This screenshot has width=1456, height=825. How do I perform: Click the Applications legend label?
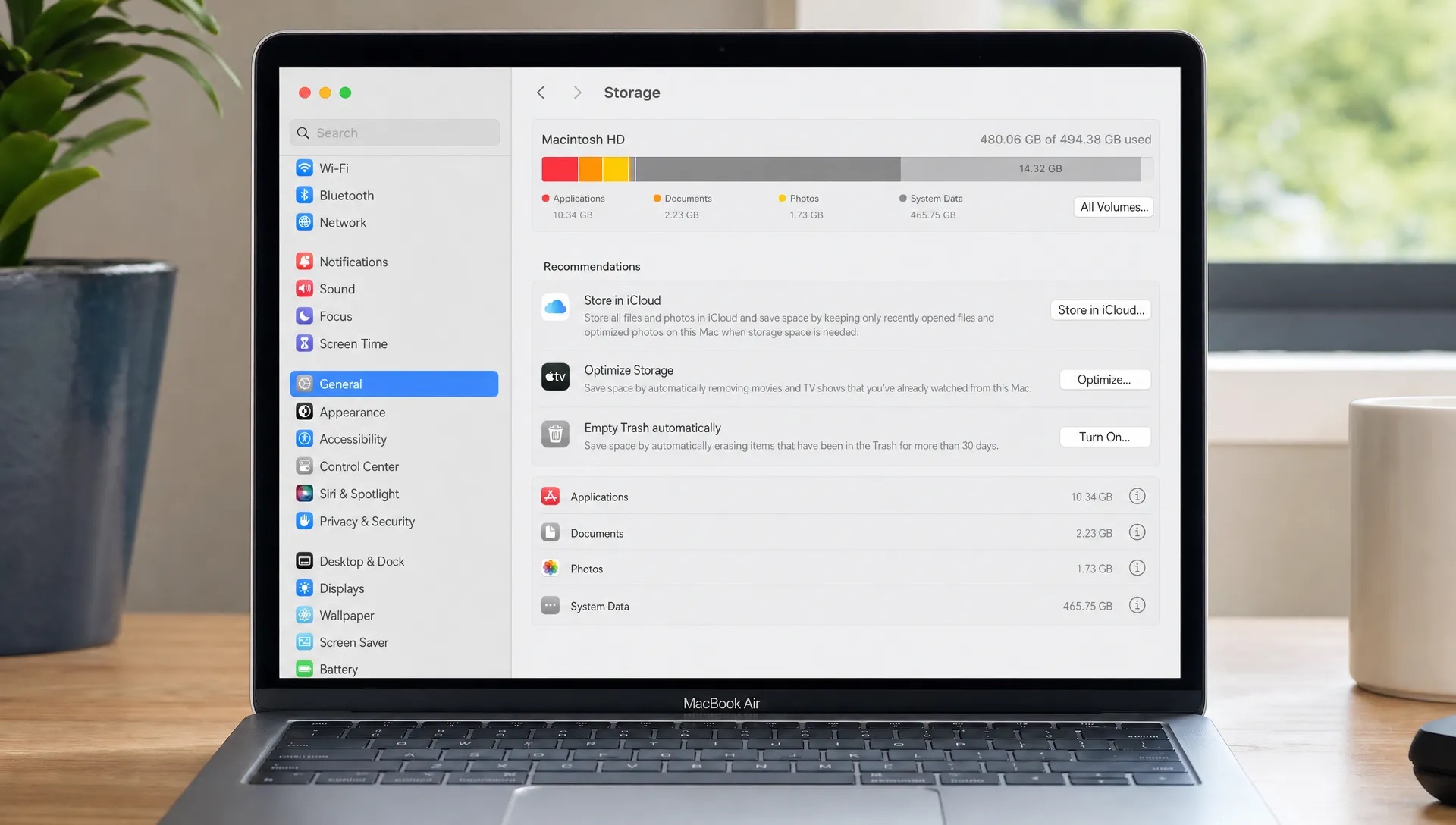coord(579,199)
